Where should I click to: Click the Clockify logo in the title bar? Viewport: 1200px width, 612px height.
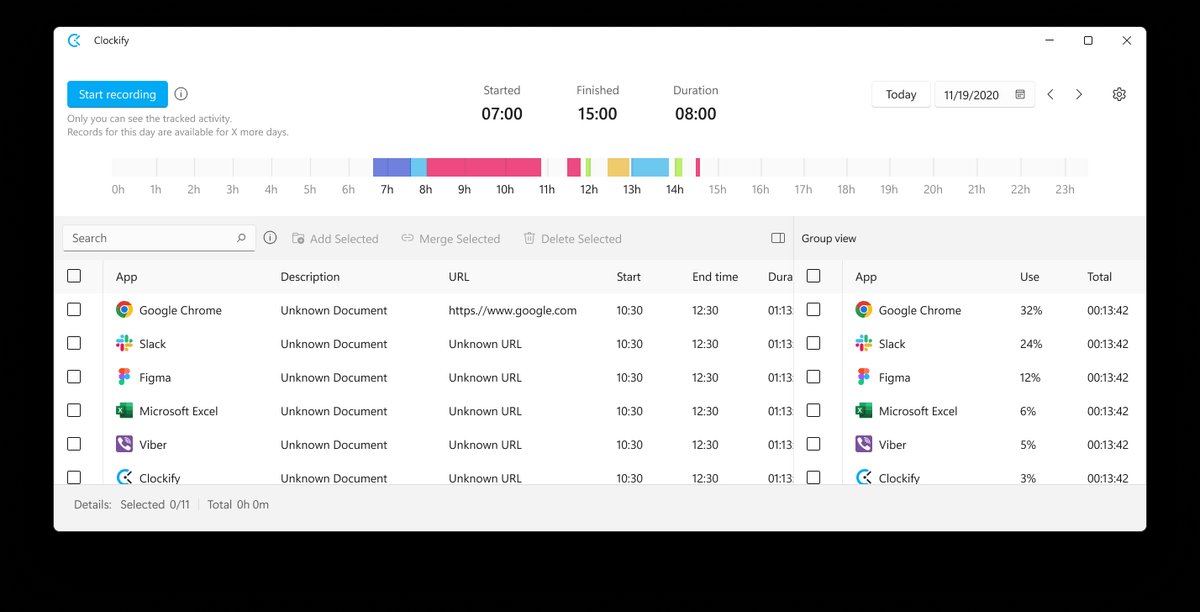coord(74,41)
